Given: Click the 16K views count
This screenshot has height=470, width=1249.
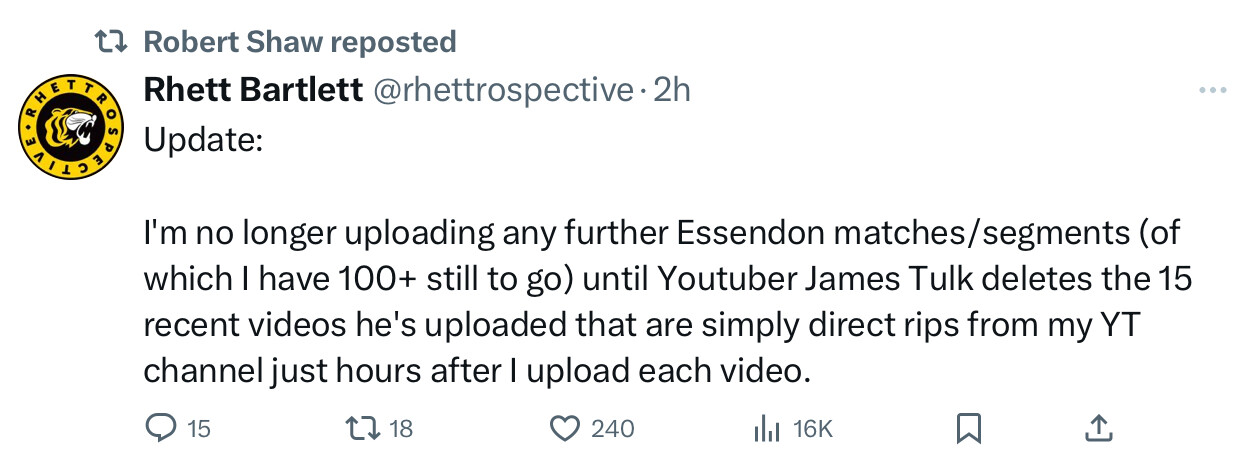Looking at the screenshot, I should click(x=812, y=429).
